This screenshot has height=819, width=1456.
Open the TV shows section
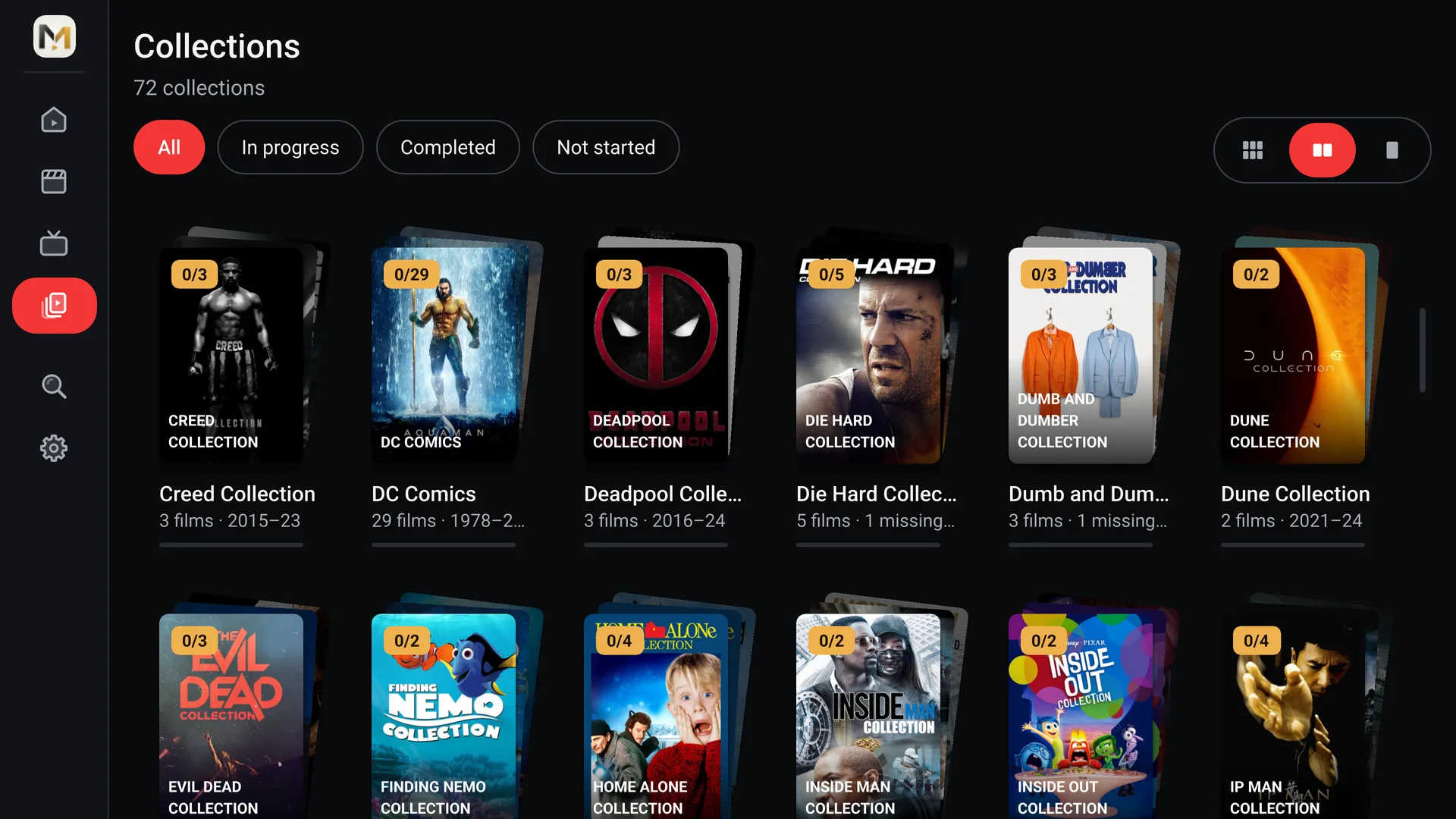point(54,243)
